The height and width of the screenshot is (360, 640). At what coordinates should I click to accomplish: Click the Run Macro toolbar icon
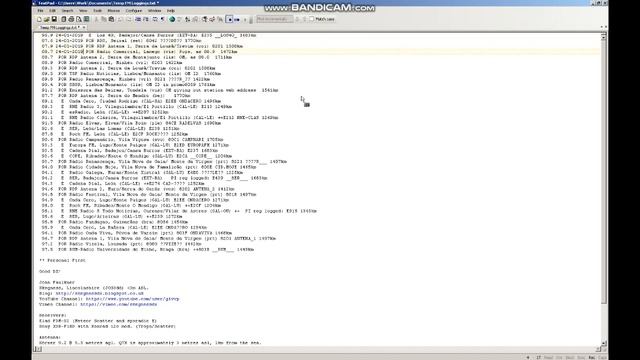click(237, 19)
